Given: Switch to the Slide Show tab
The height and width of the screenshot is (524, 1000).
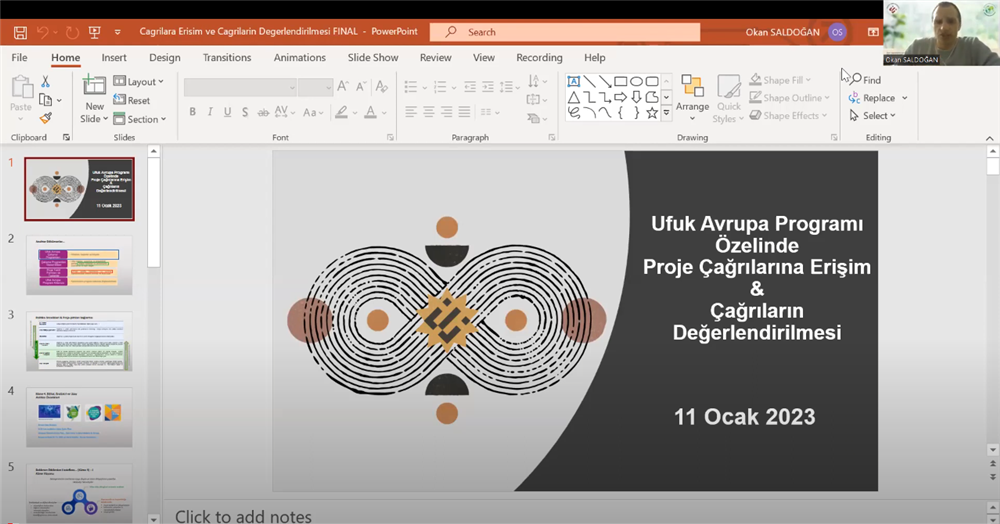Looking at the screenshot, I should (373, 57).
